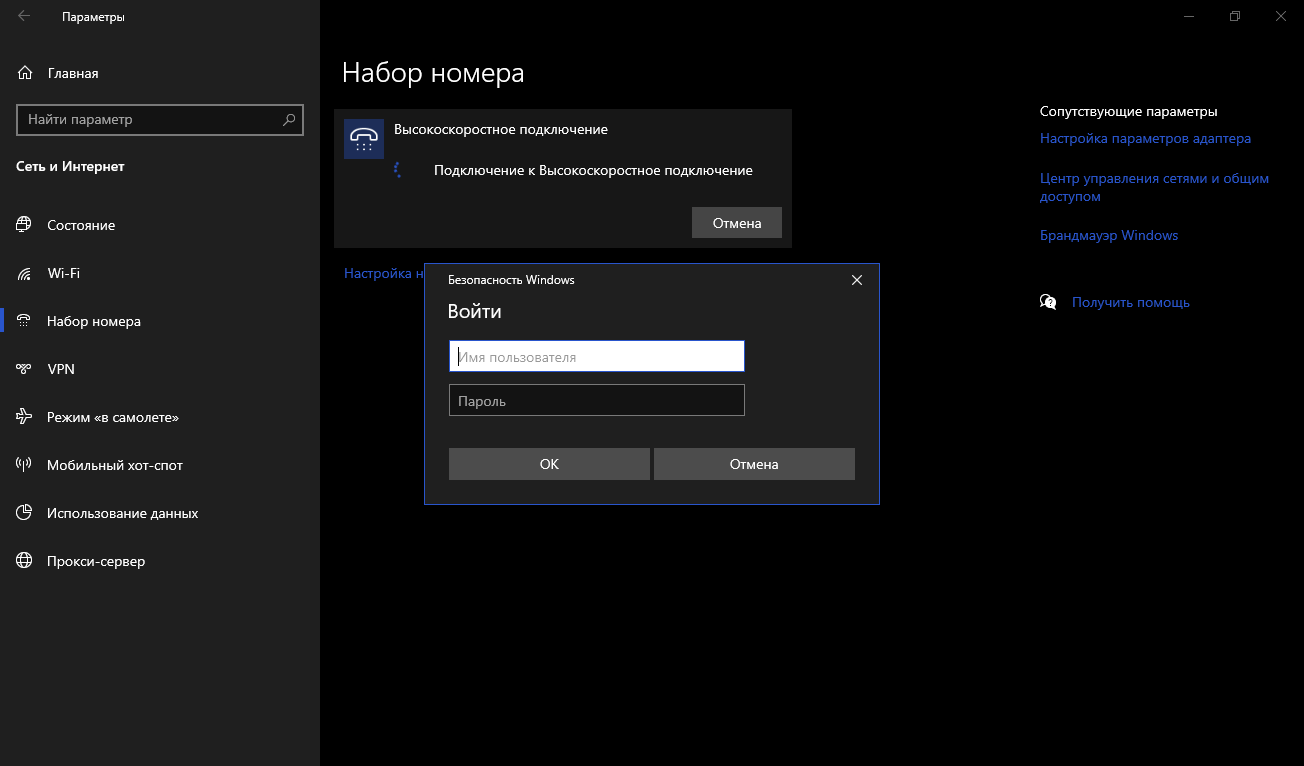
Task: Click the Получить помощь link
Action: pyautogui.click(x=1131, y=302)
